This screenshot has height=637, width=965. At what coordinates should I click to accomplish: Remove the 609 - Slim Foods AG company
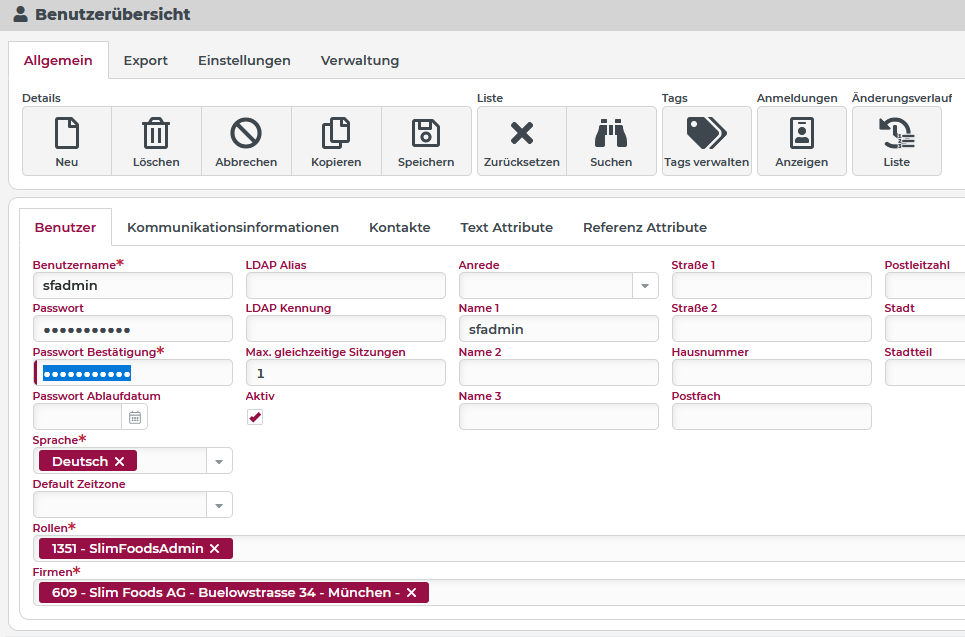point(411,592)
